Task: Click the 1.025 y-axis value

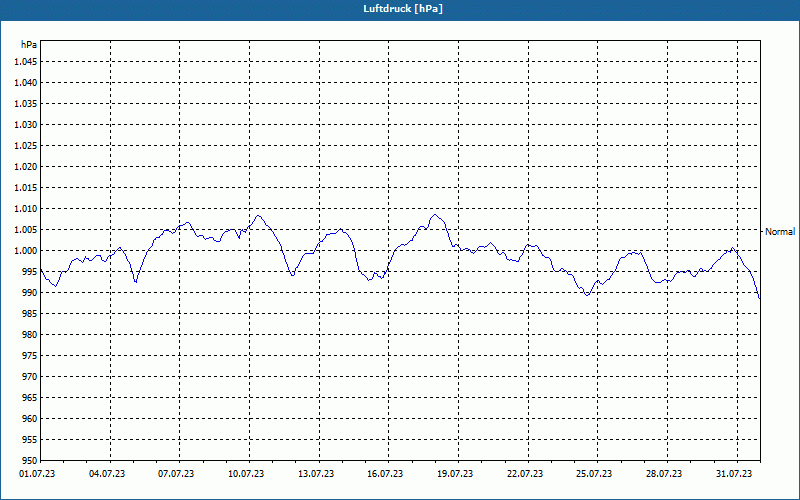Action: (x=25, y=145)
